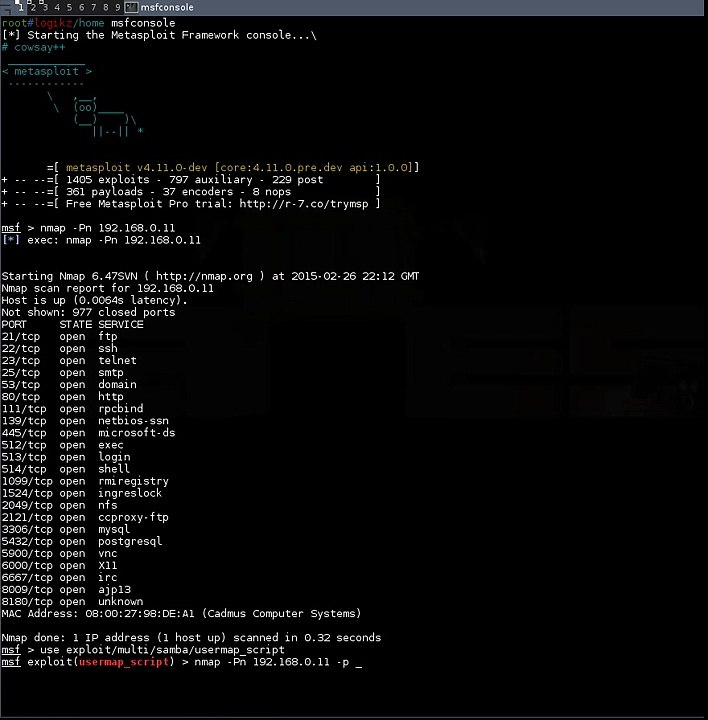Click the '512/tcp' exec port row

[62, 445]
